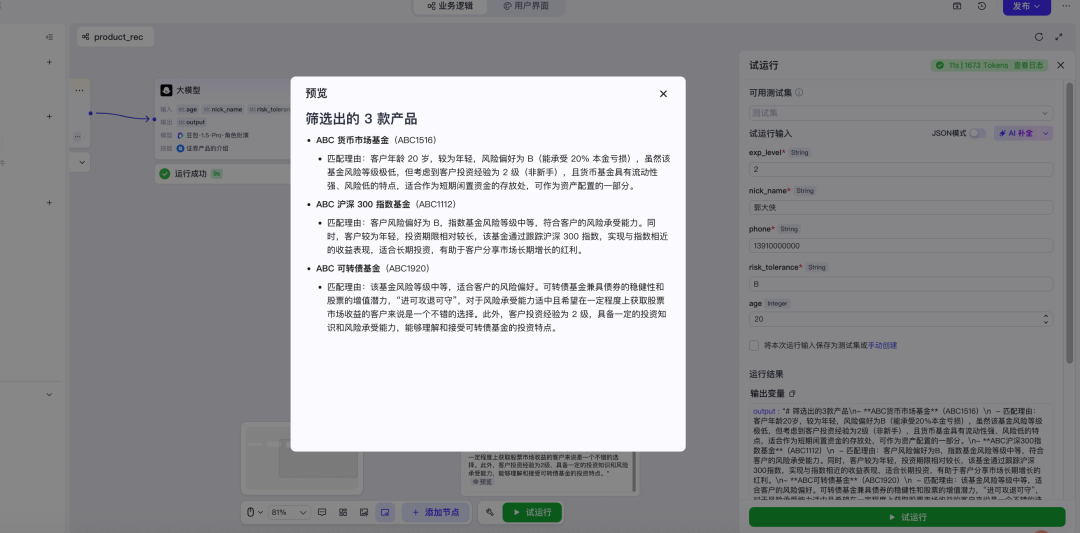Click the minimap icon in bottom toolbar

(383, 512)
